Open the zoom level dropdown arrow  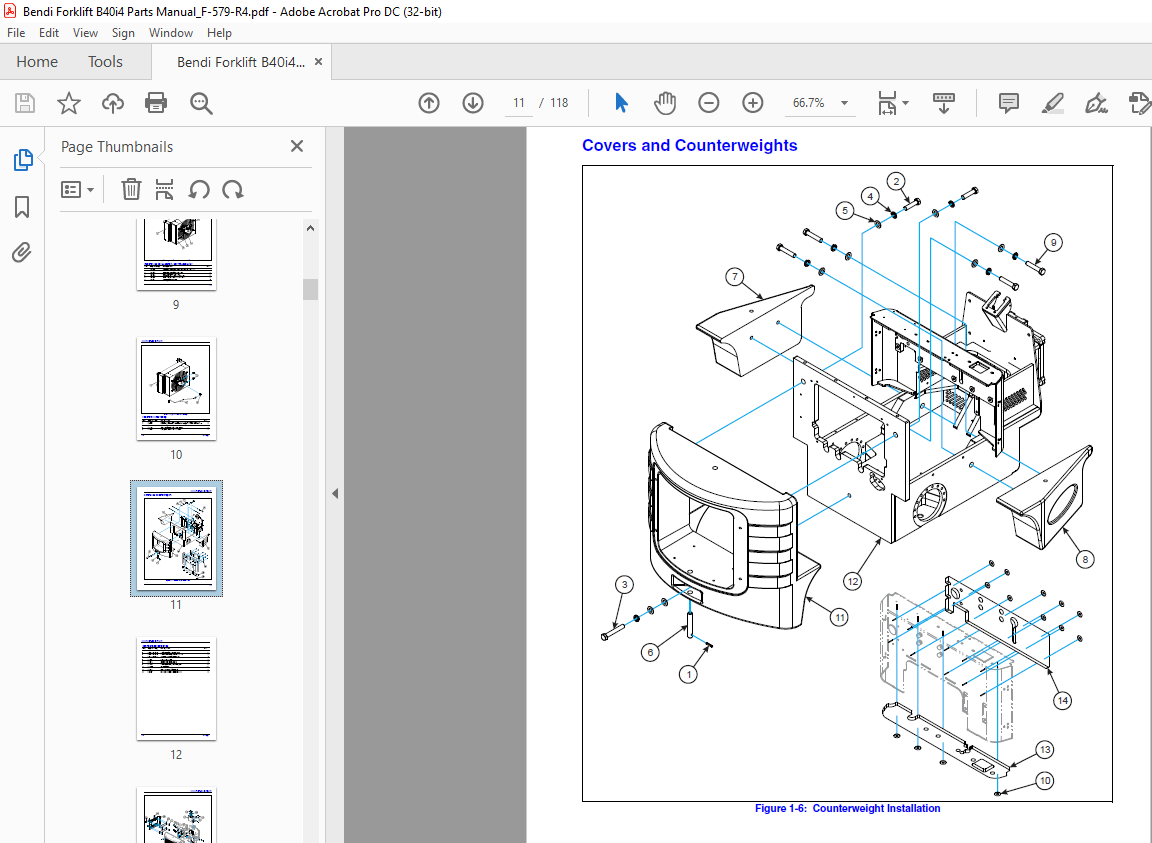(x=844, y=103)
